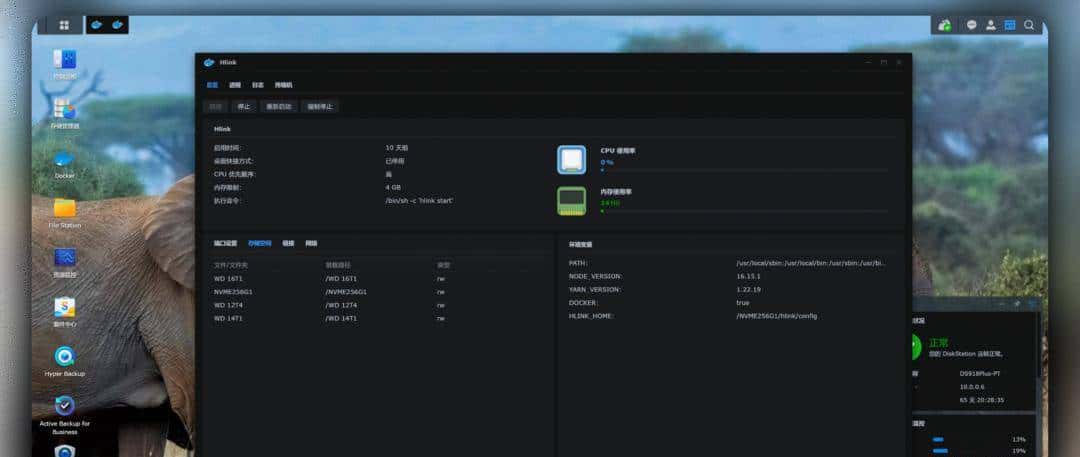
Task: Open the user account options icon
Action: [990, 25]
